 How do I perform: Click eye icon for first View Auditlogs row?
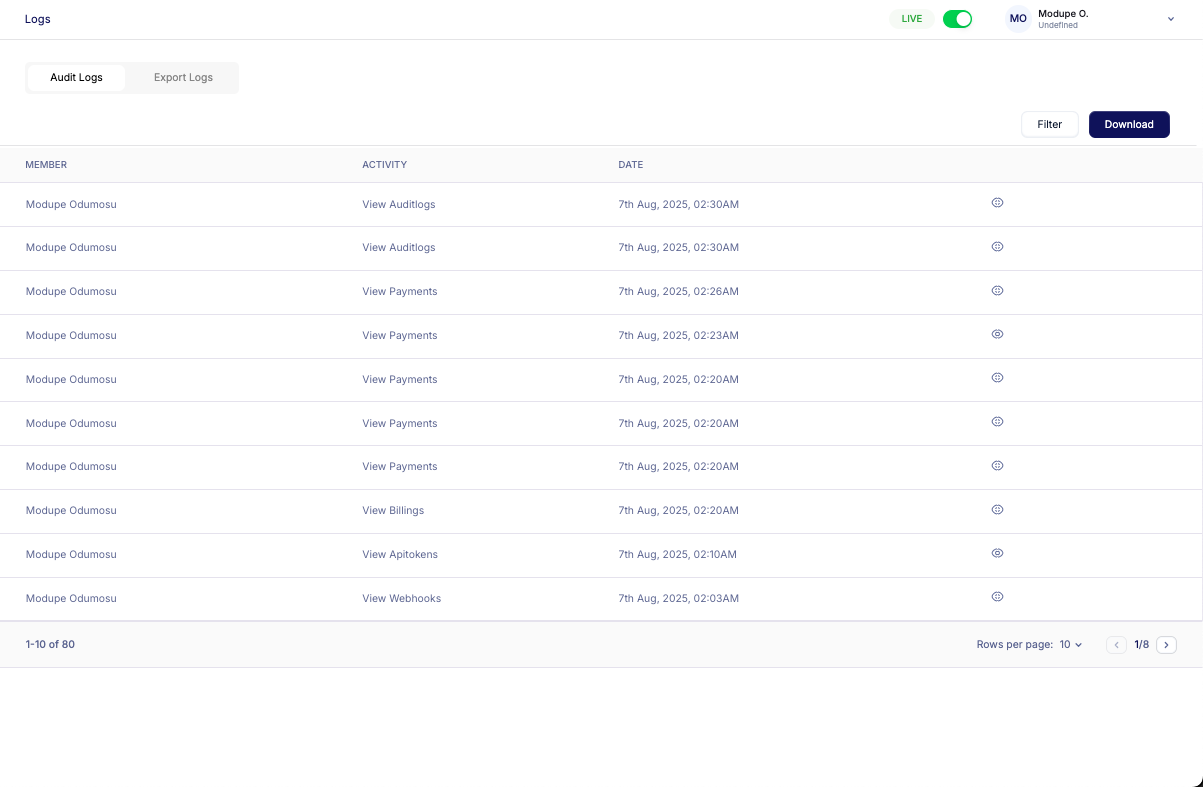click(997, 203)
